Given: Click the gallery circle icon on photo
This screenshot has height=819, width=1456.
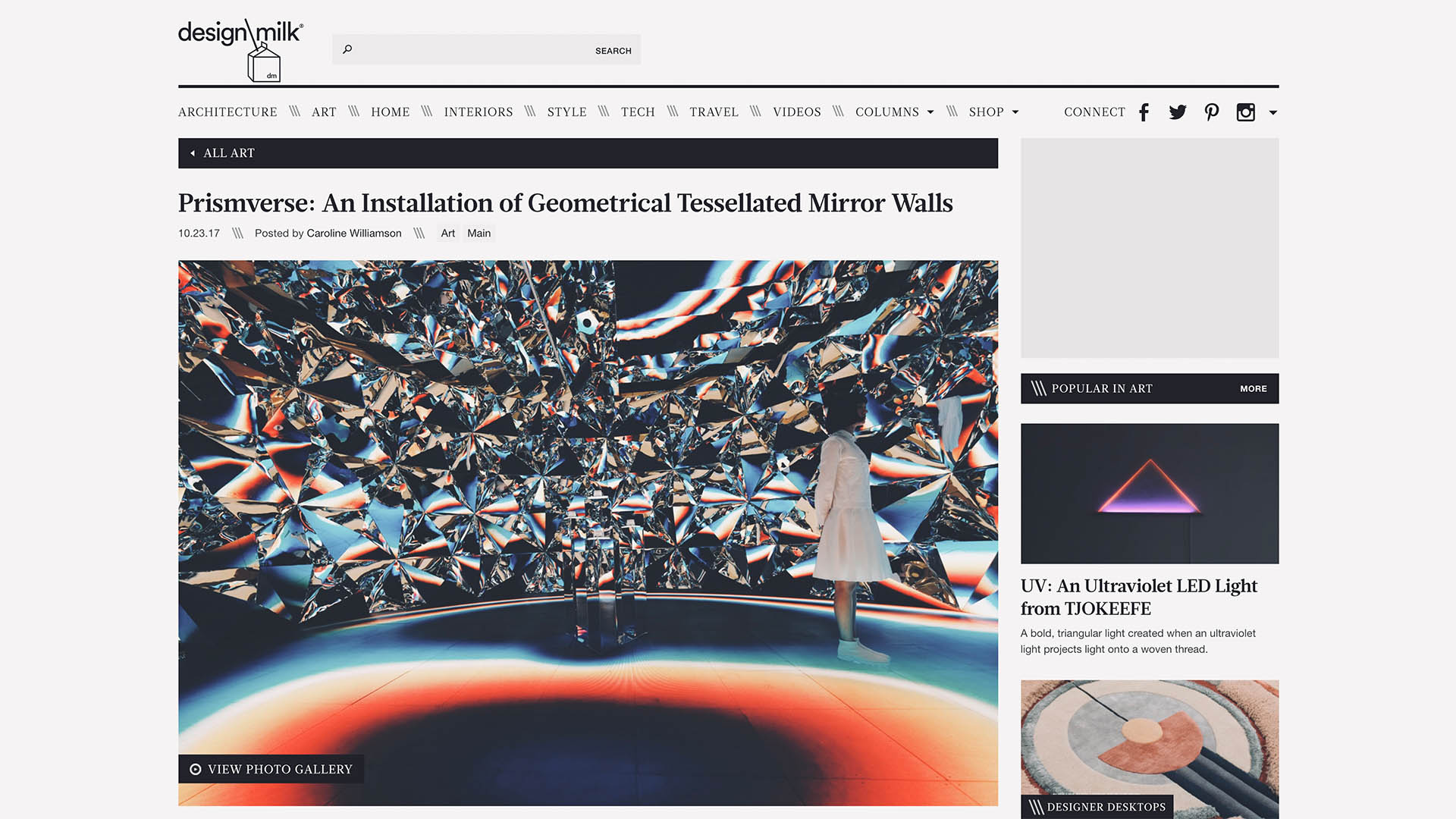Looking at the screenshot, I should pos(196,769).
